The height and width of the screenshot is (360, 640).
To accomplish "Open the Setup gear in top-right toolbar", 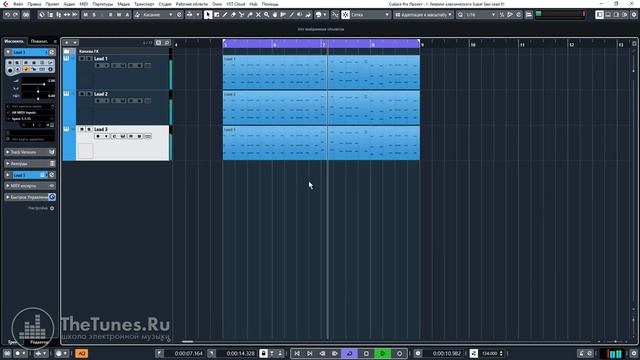I will pos(634,15).
